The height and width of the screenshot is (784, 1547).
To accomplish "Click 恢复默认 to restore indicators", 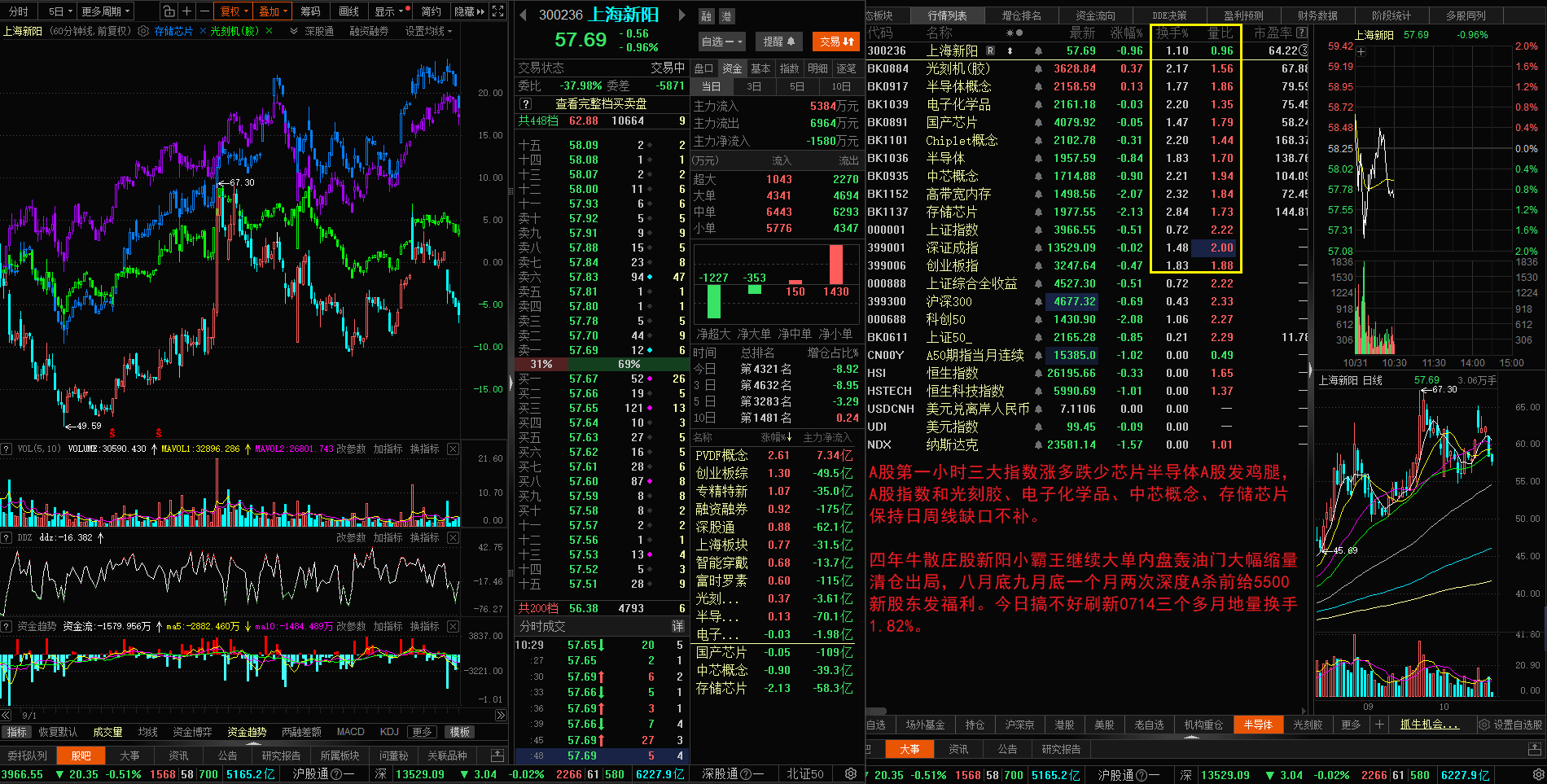I will tap(58, 732).
